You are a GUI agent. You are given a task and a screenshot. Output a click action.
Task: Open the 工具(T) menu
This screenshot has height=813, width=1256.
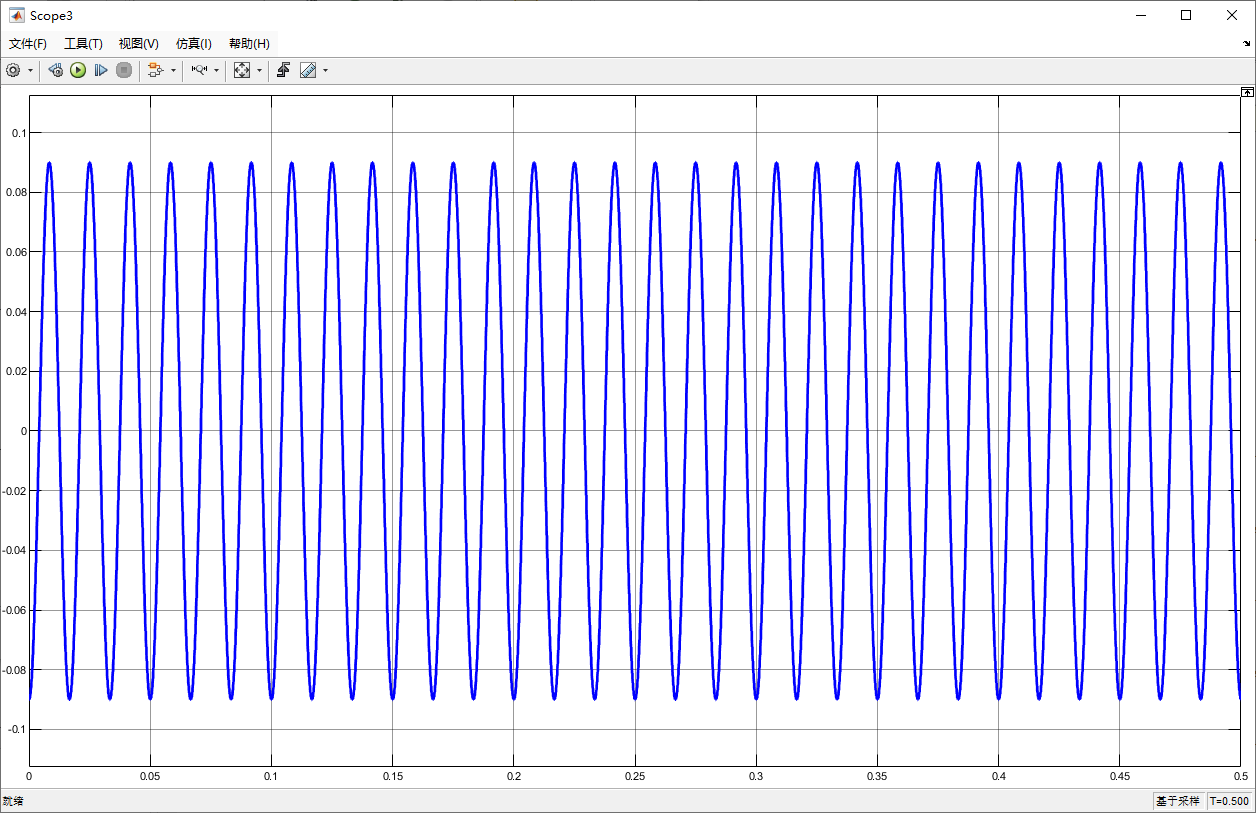click(x=83, y=44)
